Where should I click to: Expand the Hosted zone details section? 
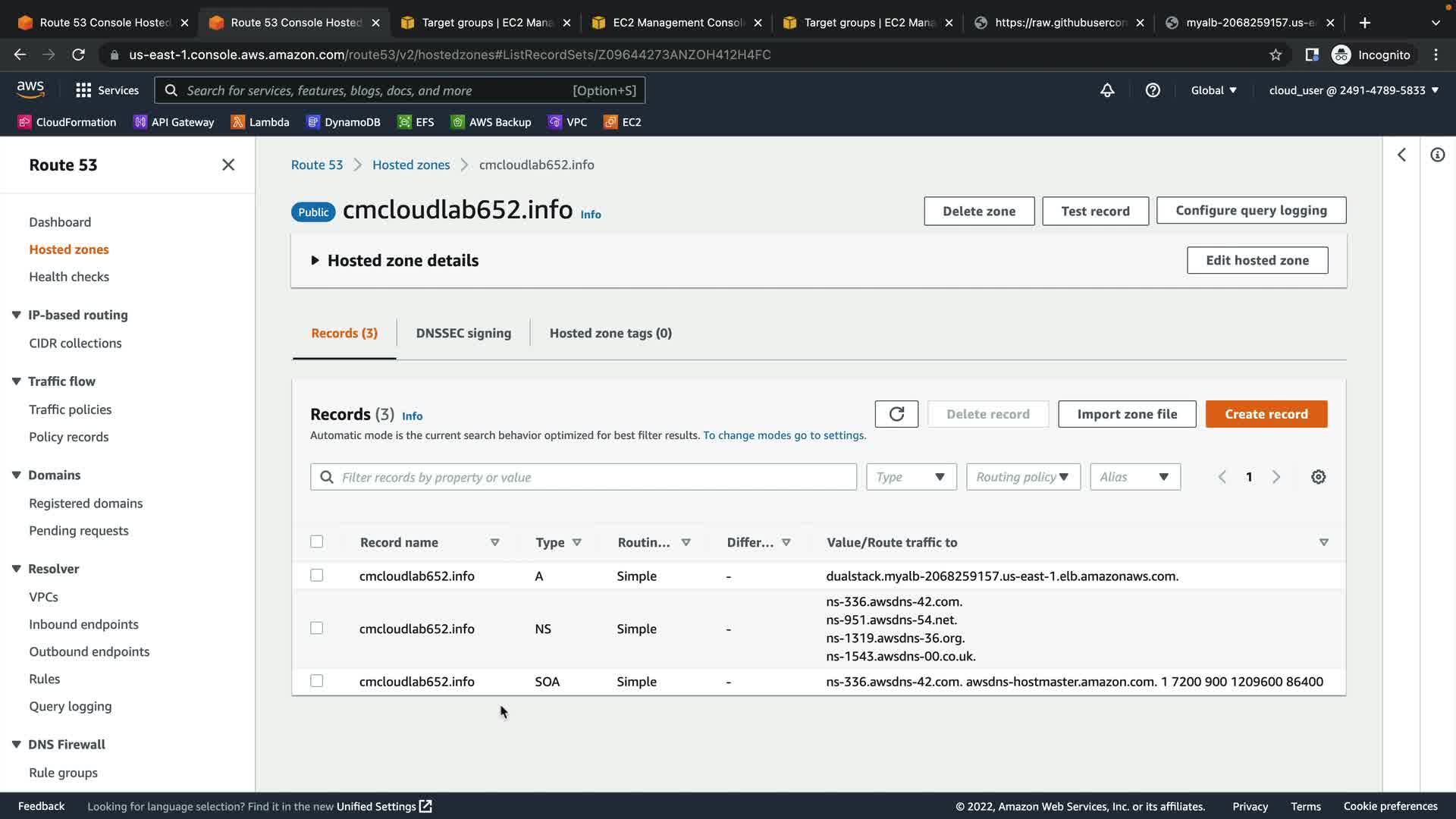click(x=315, y=261)
